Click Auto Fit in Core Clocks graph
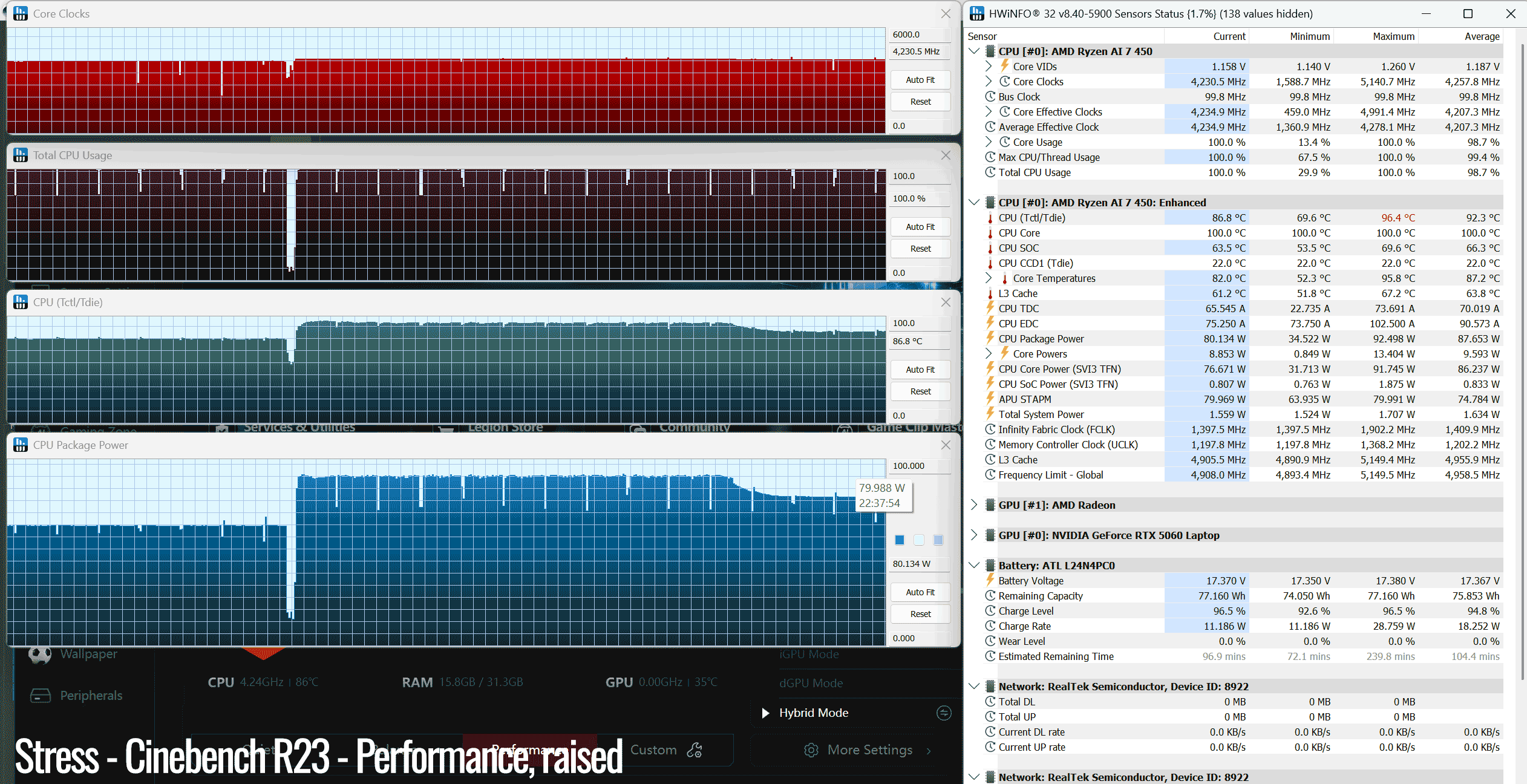Image resolution: width=1527 pixels, height=784 pixels. point(920,80)
